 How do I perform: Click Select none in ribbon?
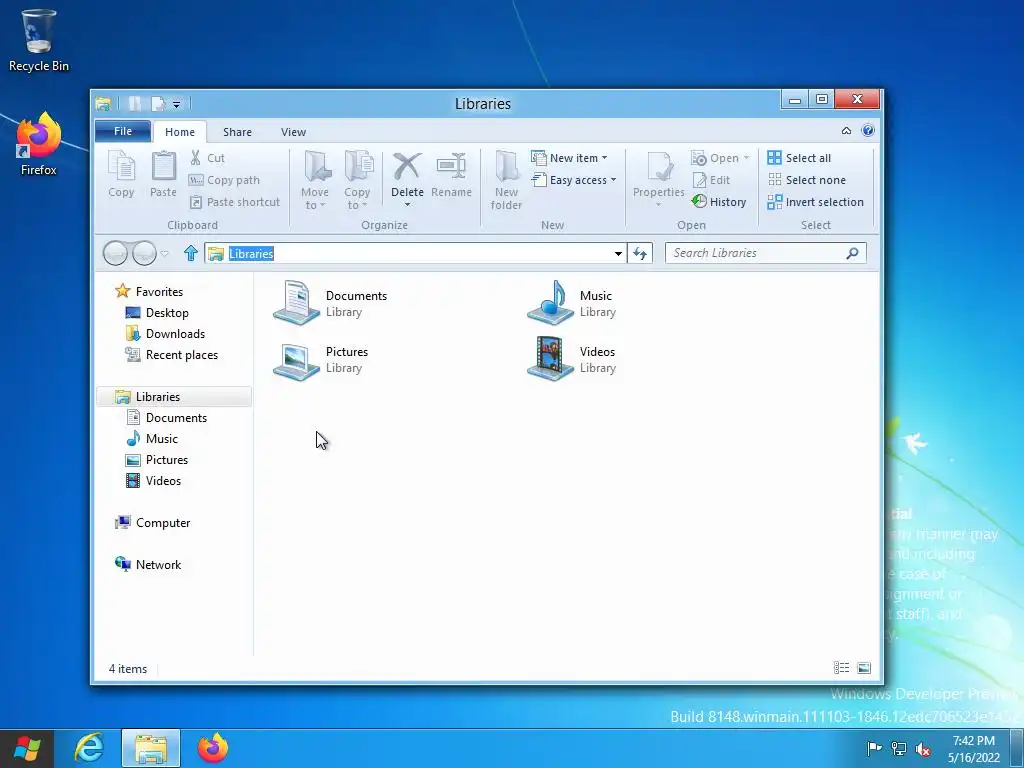pyautogui.click(x=807, y=180)
